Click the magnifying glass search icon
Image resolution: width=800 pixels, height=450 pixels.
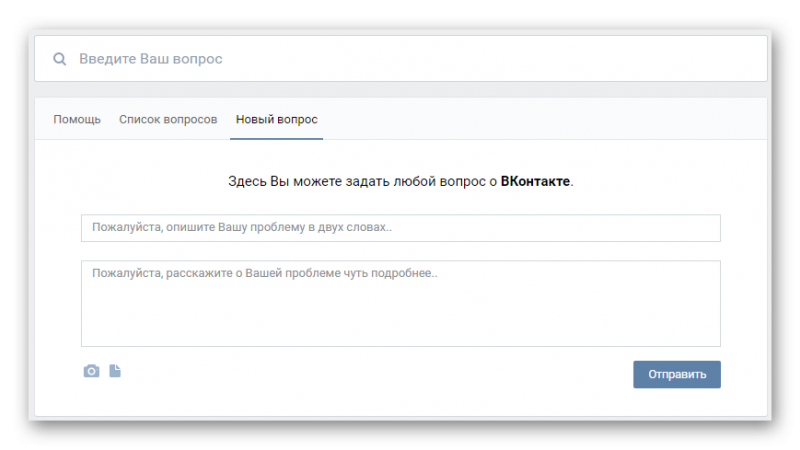coord(60,59)
